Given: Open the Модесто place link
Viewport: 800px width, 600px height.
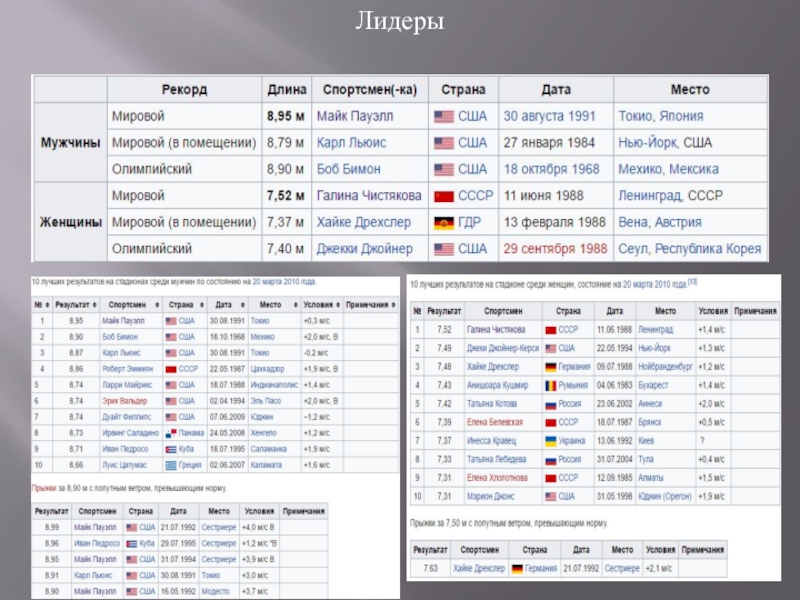Looking at the screenshot, I should (x=215, y=591).
